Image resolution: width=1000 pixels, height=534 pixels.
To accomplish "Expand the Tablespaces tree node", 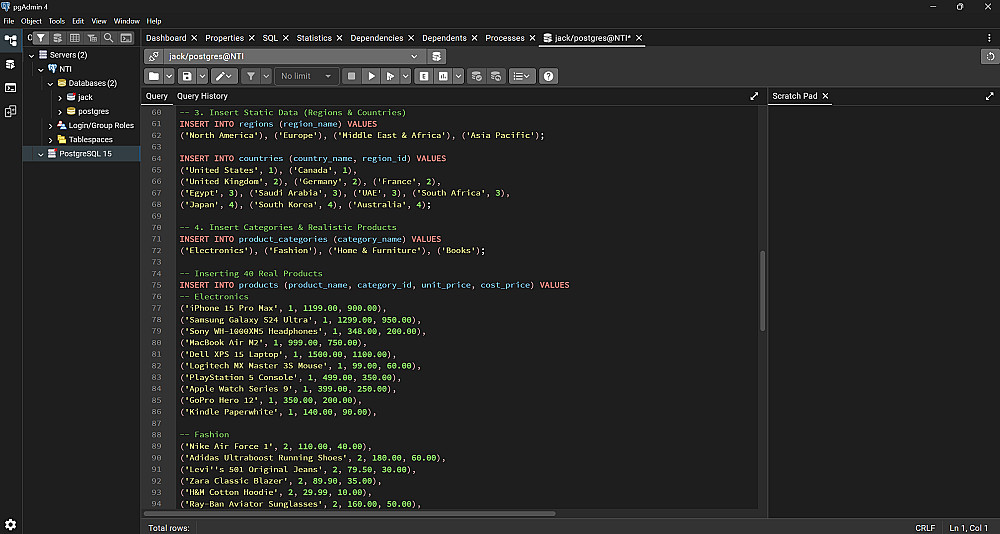I will [x=49, y=140].
